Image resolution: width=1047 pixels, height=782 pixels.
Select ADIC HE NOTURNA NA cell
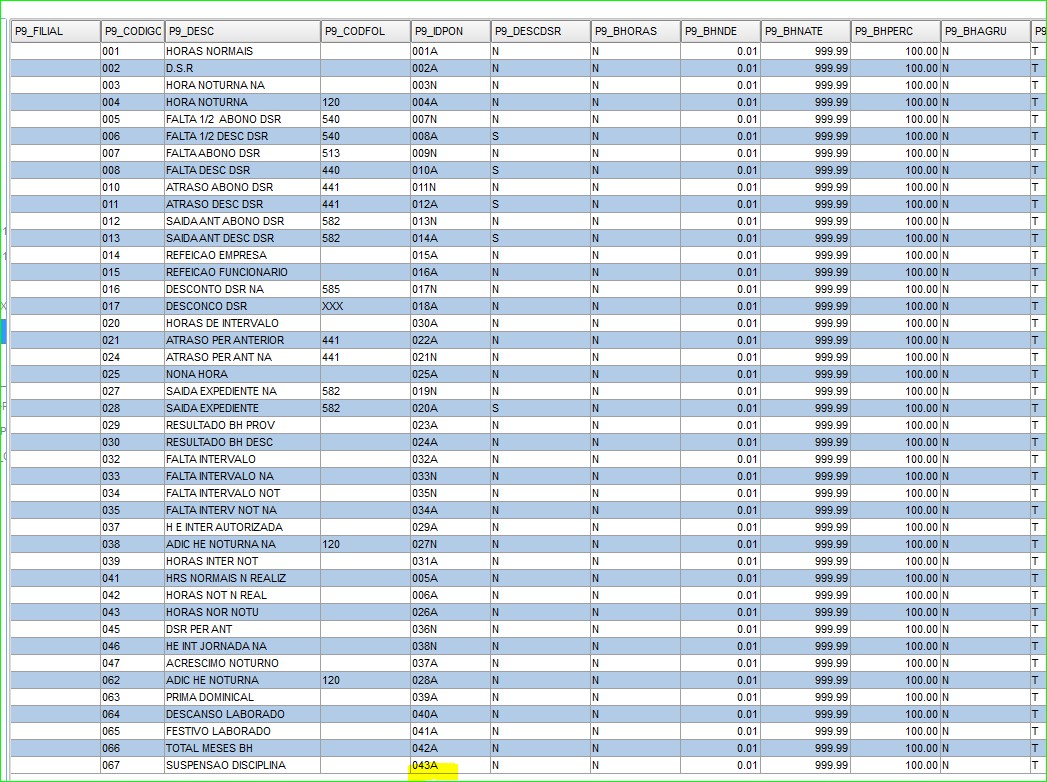242,545
